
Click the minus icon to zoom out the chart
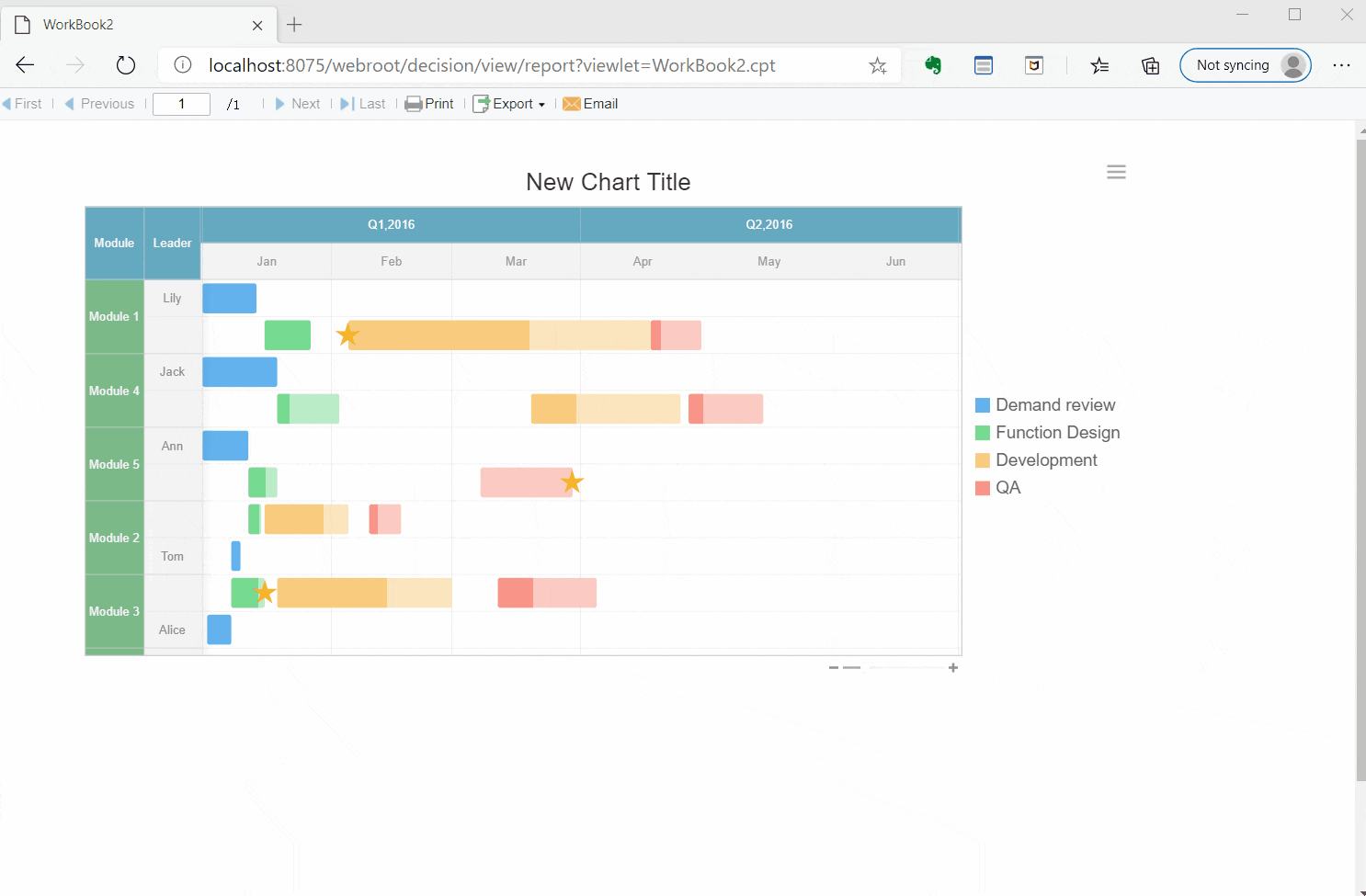pyautogui.click(x=834, y=667)
